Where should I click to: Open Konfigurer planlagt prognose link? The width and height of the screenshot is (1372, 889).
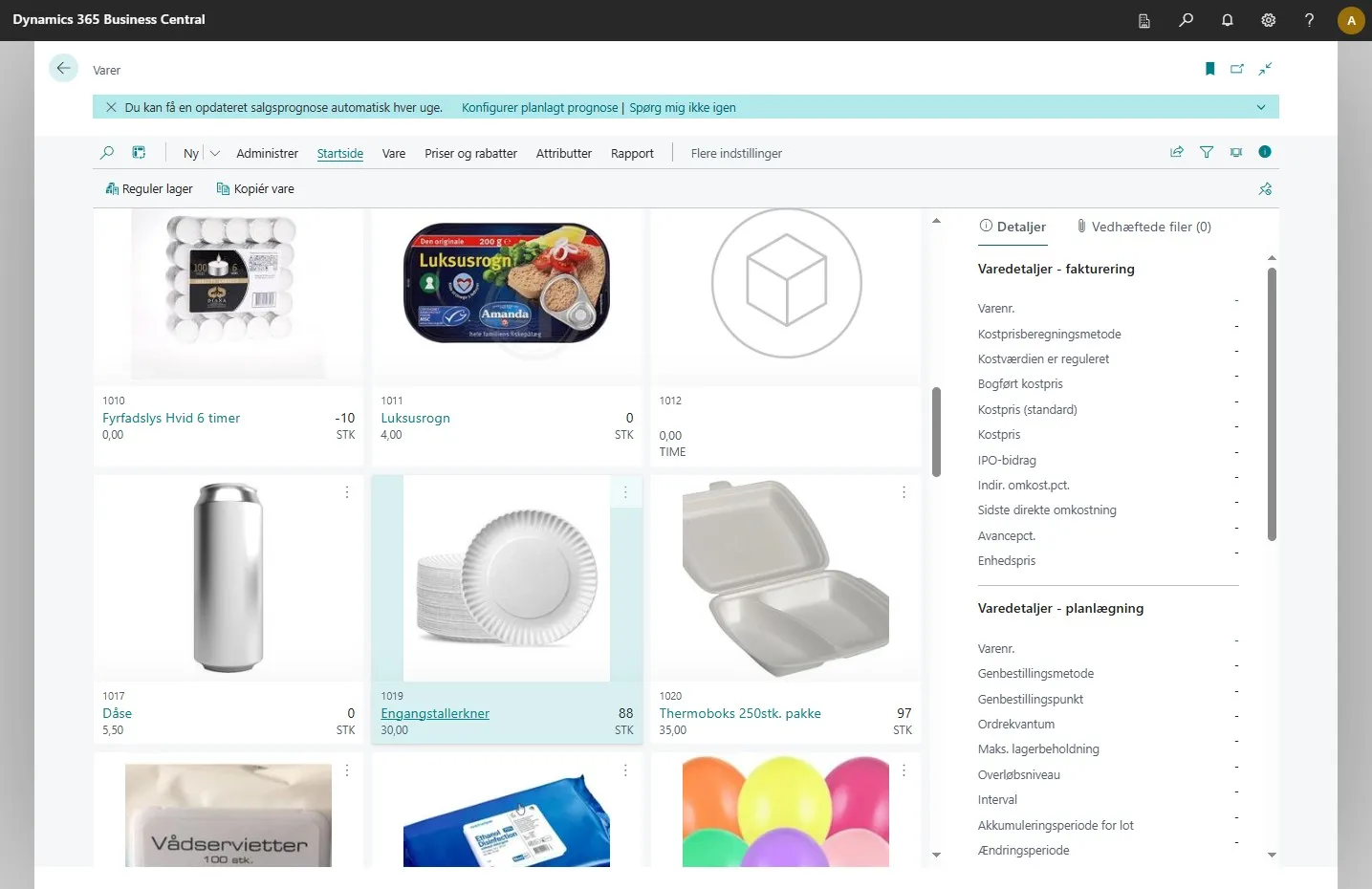[539, 108]
